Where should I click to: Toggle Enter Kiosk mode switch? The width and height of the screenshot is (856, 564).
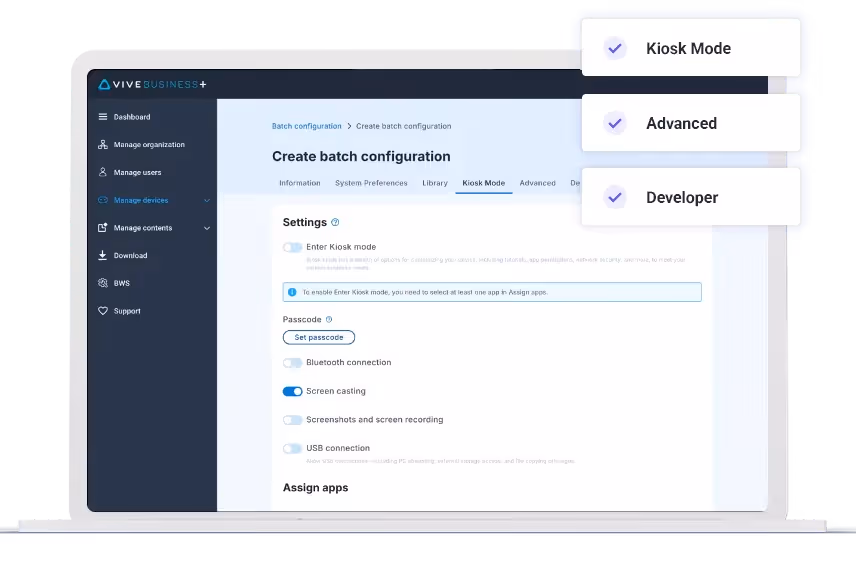[x=293, y=247]
